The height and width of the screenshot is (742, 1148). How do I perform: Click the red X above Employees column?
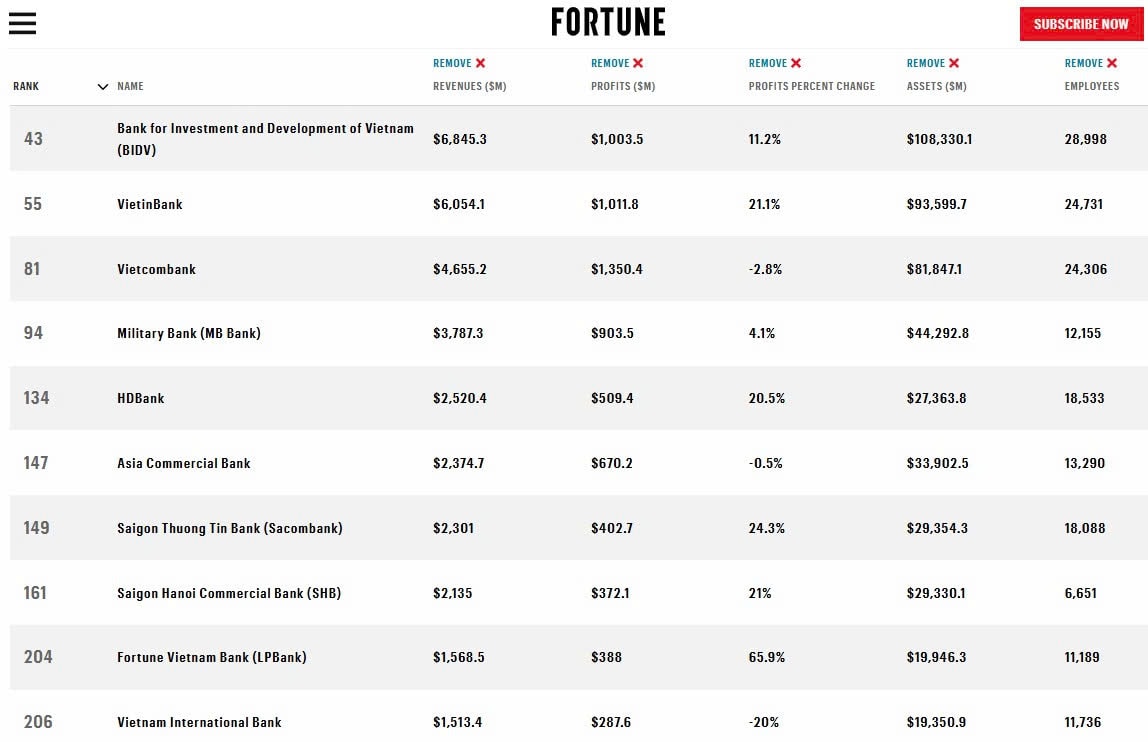point(1112,63)
